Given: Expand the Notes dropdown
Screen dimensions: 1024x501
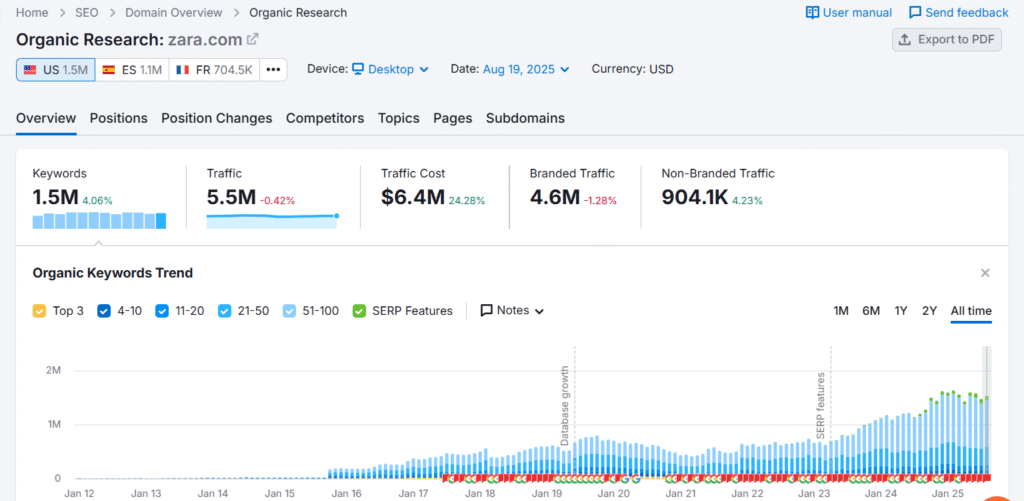Looking at the screenshot, I should 513,311.
